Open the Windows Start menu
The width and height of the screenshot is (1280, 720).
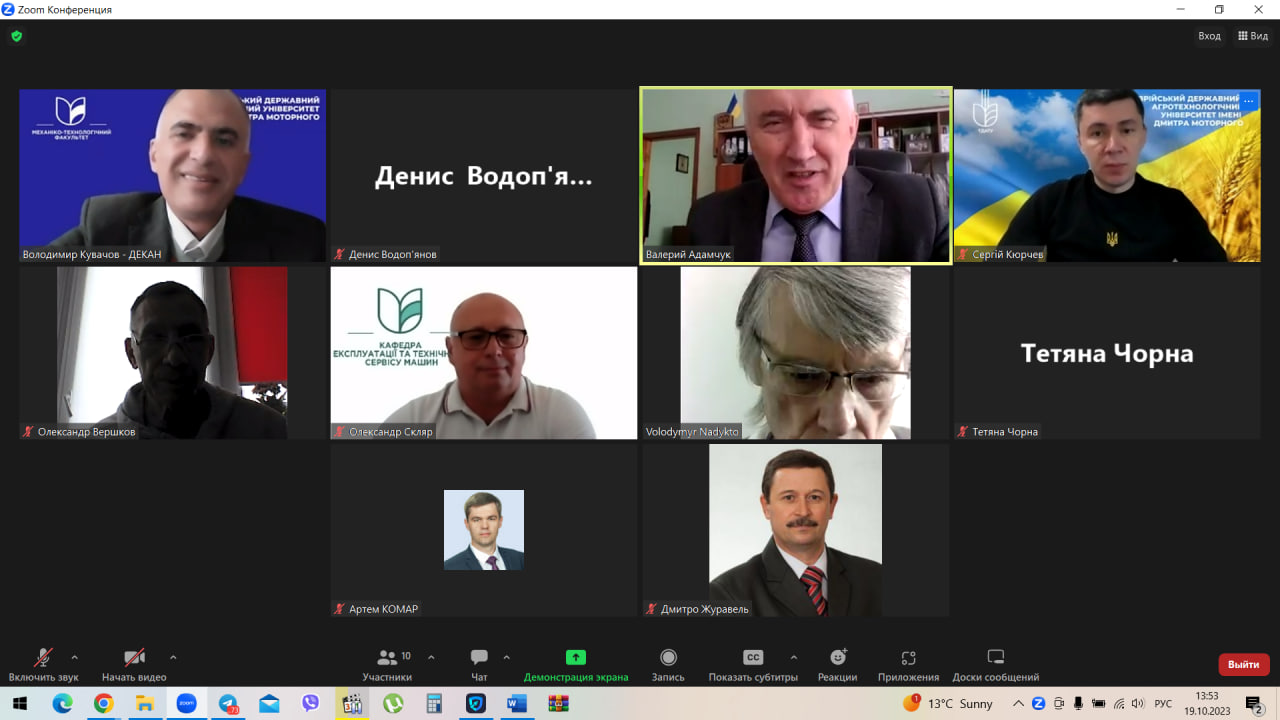point(19,703)
